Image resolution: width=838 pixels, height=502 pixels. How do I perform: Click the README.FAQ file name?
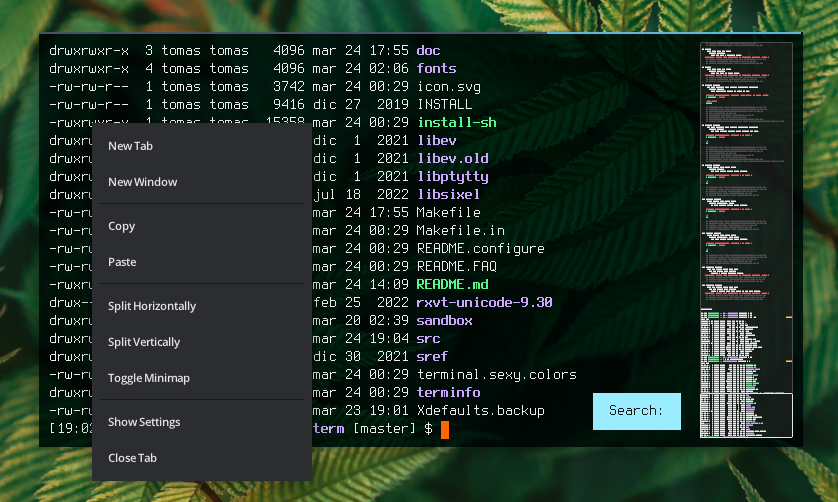click(456, 267)
